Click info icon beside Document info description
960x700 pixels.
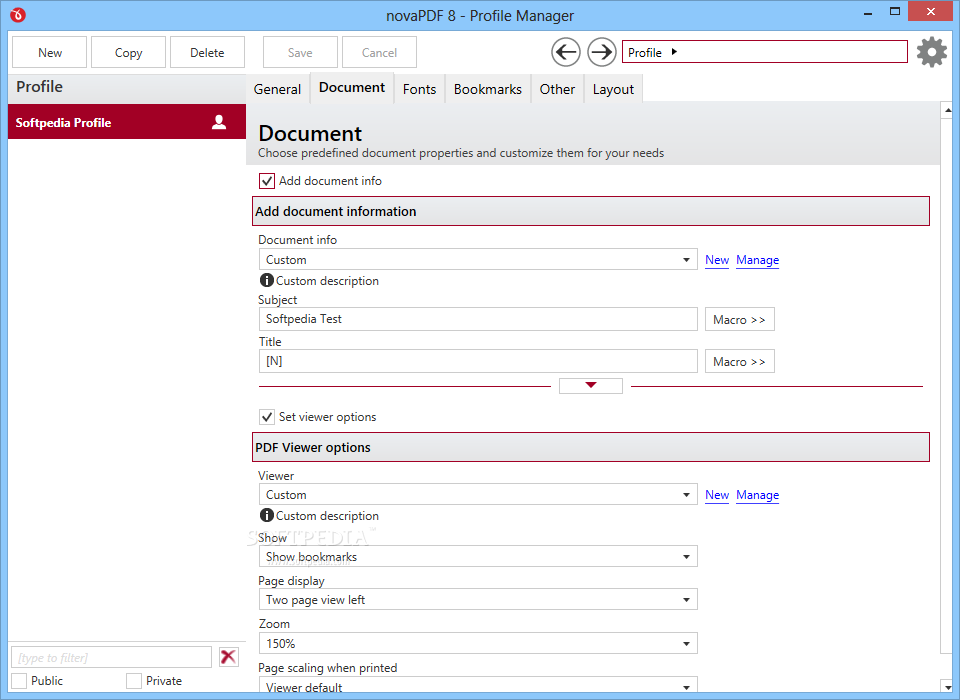(x=266, y=280)
